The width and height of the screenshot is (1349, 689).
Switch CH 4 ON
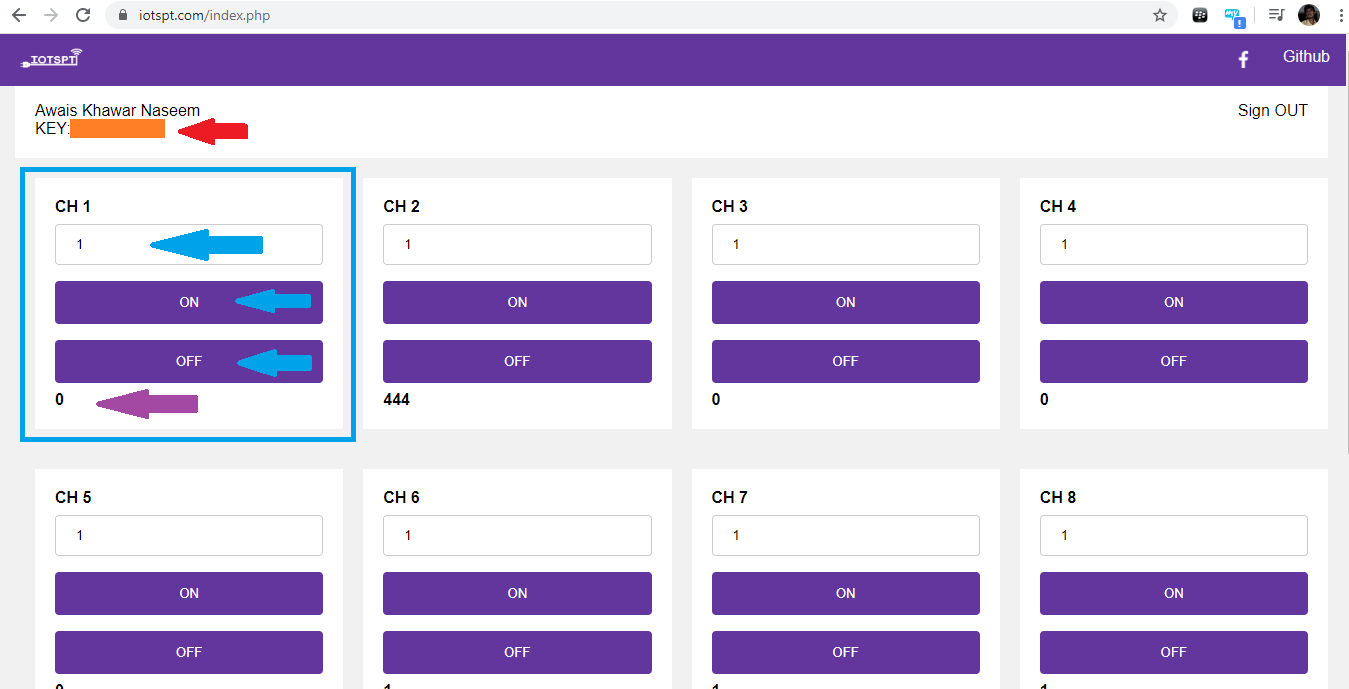(x=1173, y=302)
